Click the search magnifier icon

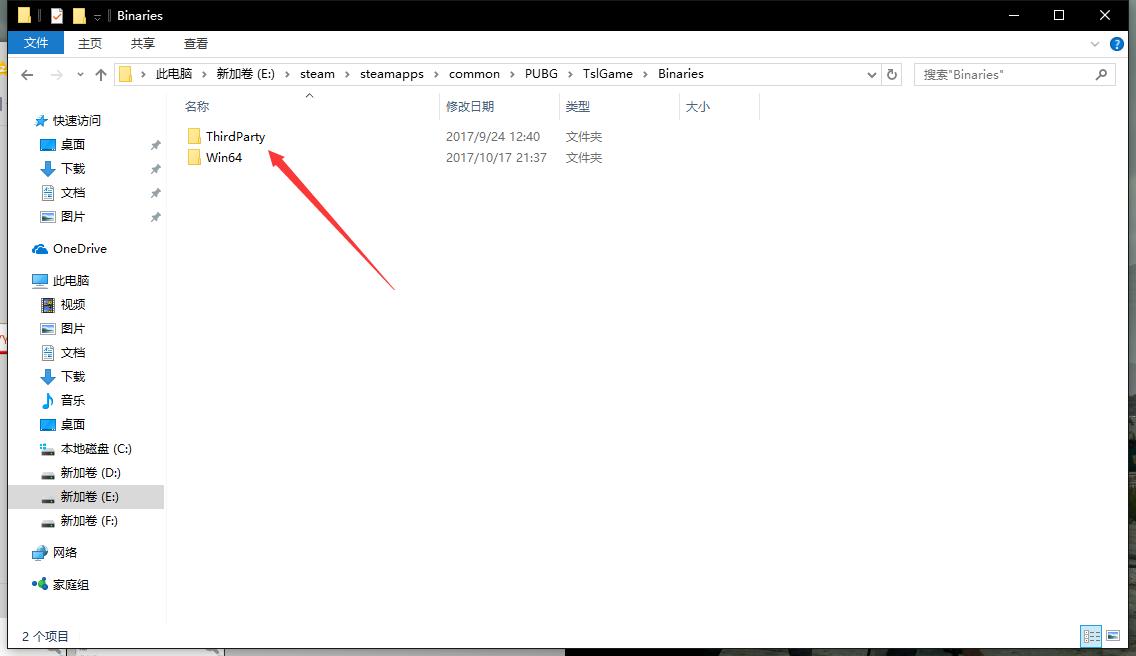pos(1101,74)
